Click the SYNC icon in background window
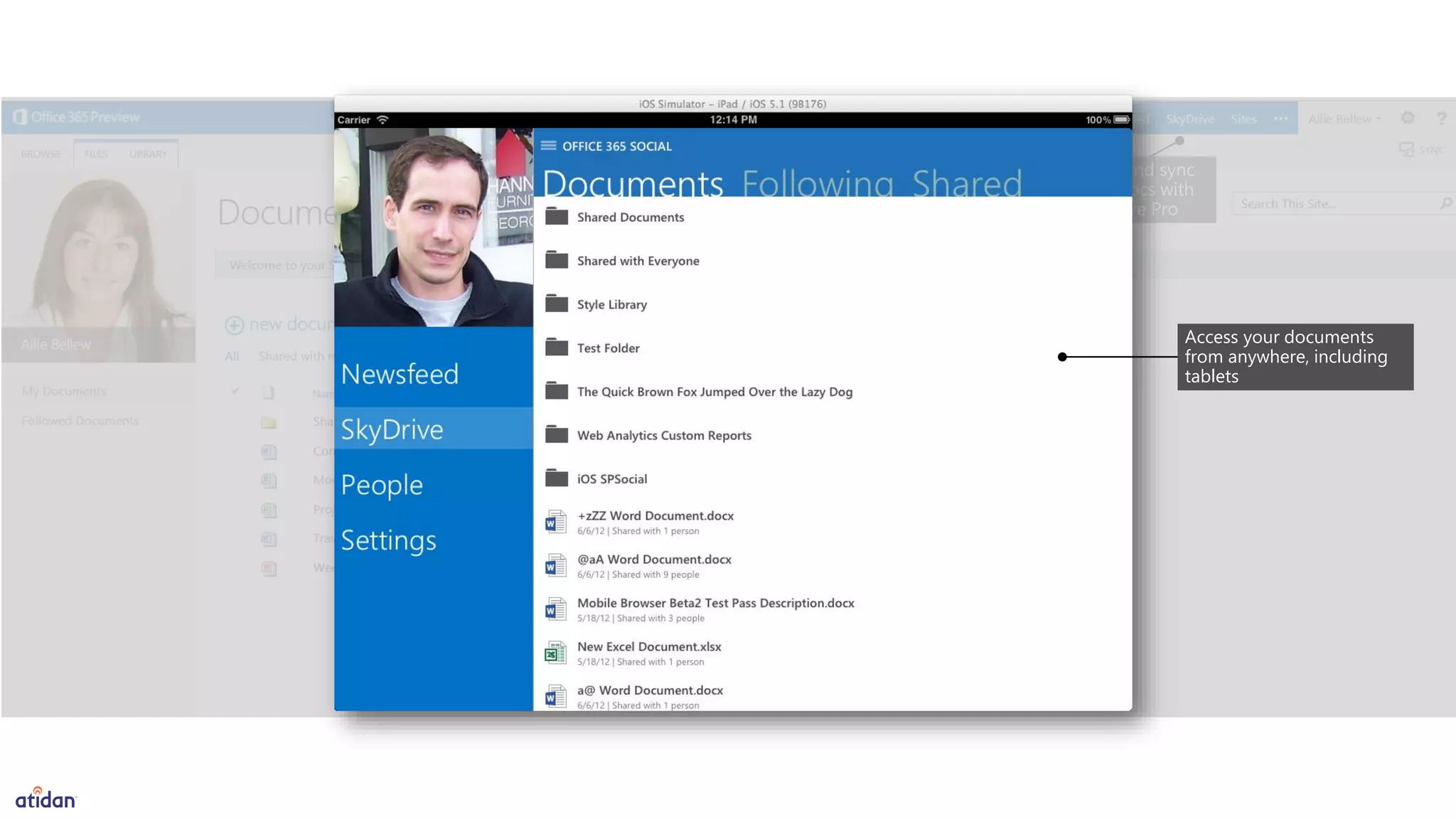This screenshot has height=819, width=1456. (1406, 149)
